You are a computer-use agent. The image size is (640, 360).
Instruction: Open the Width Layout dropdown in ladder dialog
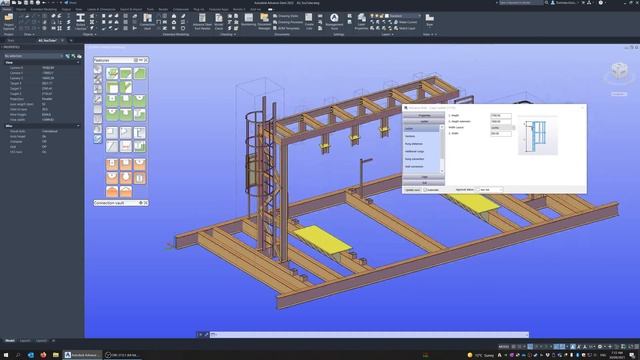pyautogui.click(x=502, y=128)
